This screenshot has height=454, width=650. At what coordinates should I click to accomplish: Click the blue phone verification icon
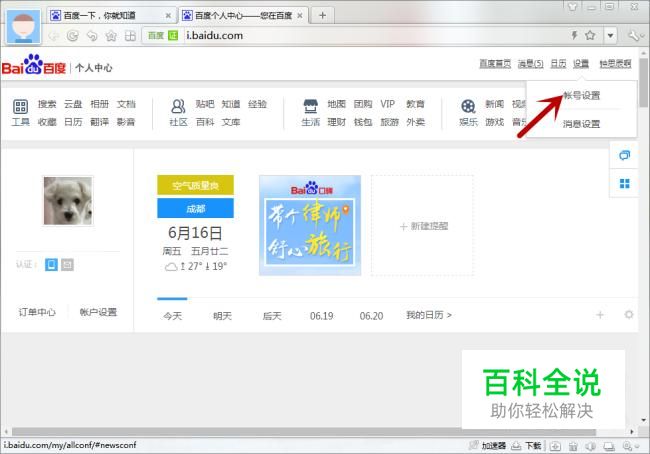tap(51, 265)
